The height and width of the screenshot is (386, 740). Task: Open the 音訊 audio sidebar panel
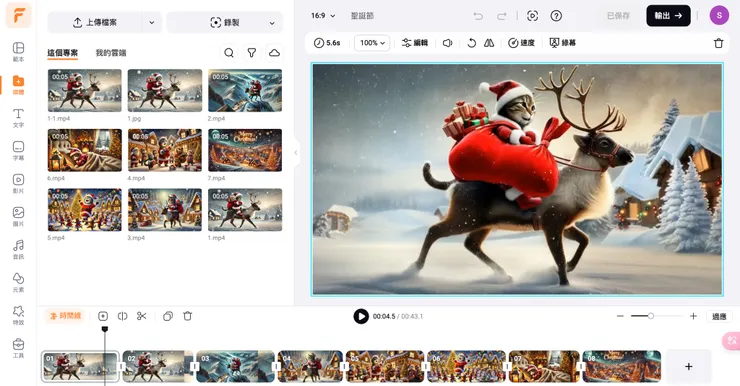click(x=18, y=250)
